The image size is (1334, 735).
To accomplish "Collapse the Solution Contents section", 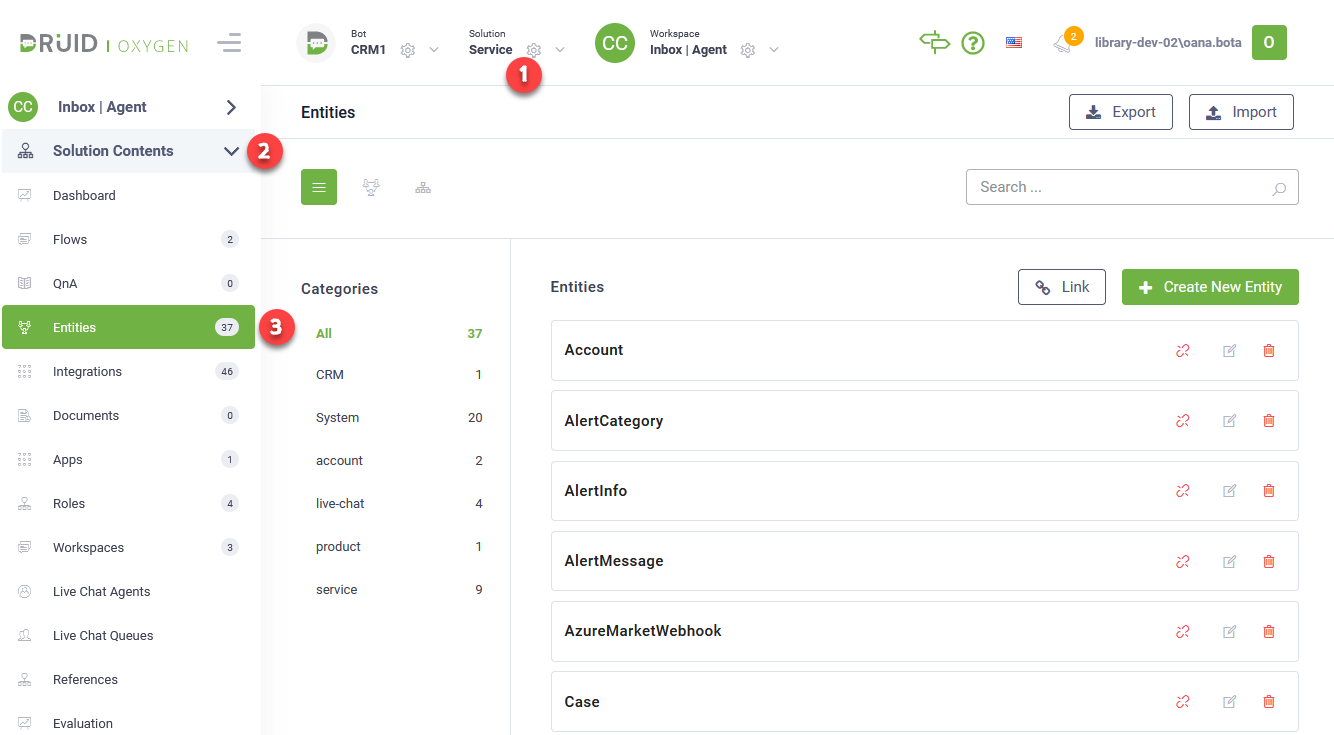I will [231, 151].
